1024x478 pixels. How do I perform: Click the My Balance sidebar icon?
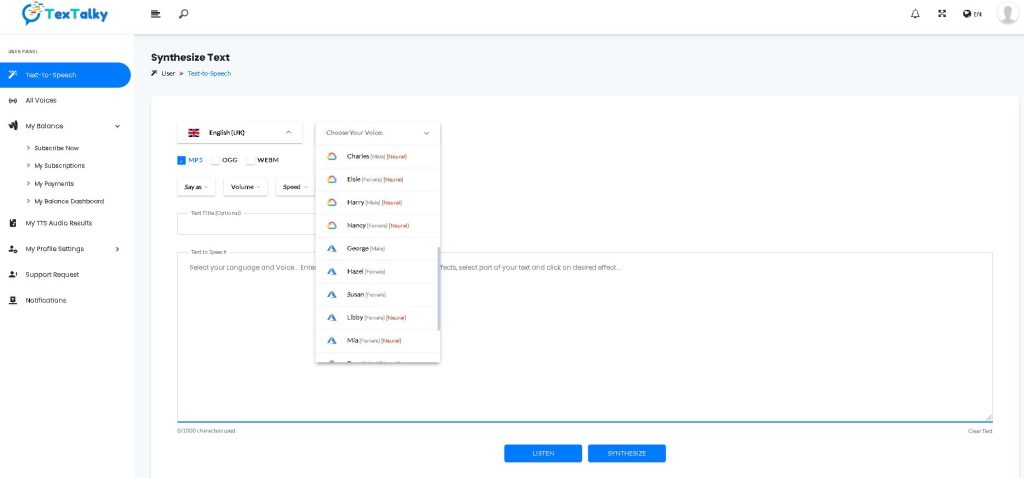tap(12, 126)
